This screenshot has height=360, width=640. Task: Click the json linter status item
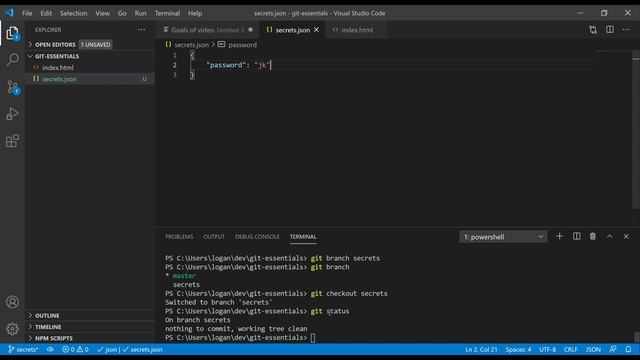(x=107, y=349)
